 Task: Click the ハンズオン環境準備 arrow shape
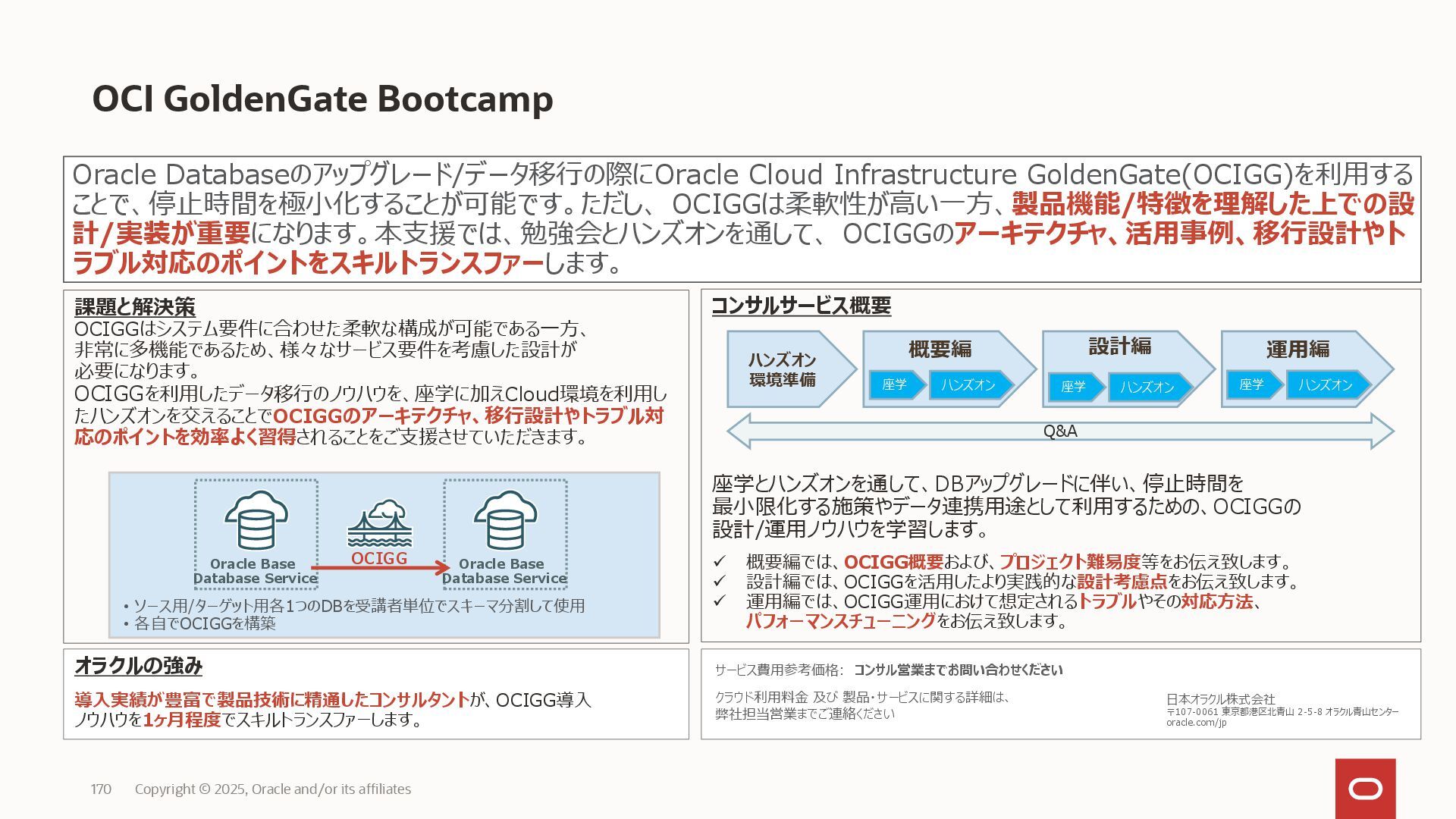(x=785, y=369)
